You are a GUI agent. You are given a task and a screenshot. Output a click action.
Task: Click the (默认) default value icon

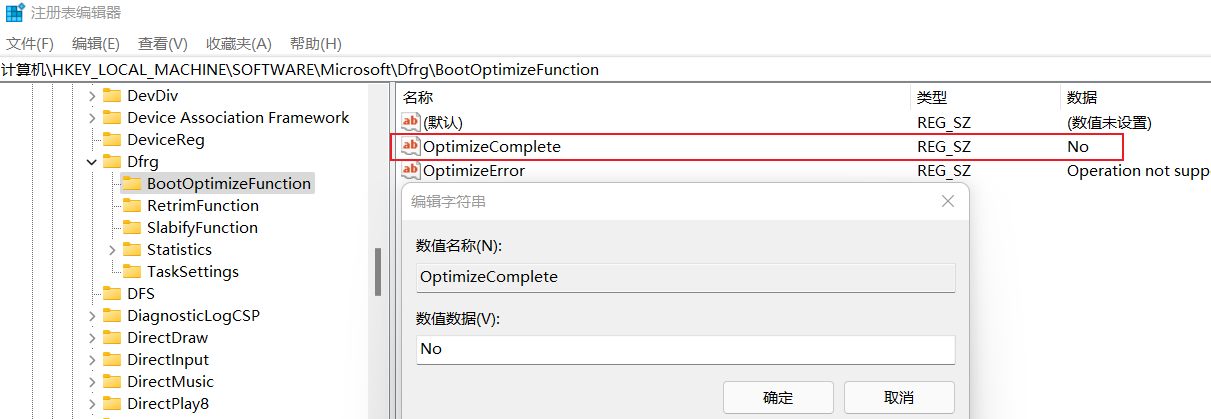[410, 123]
